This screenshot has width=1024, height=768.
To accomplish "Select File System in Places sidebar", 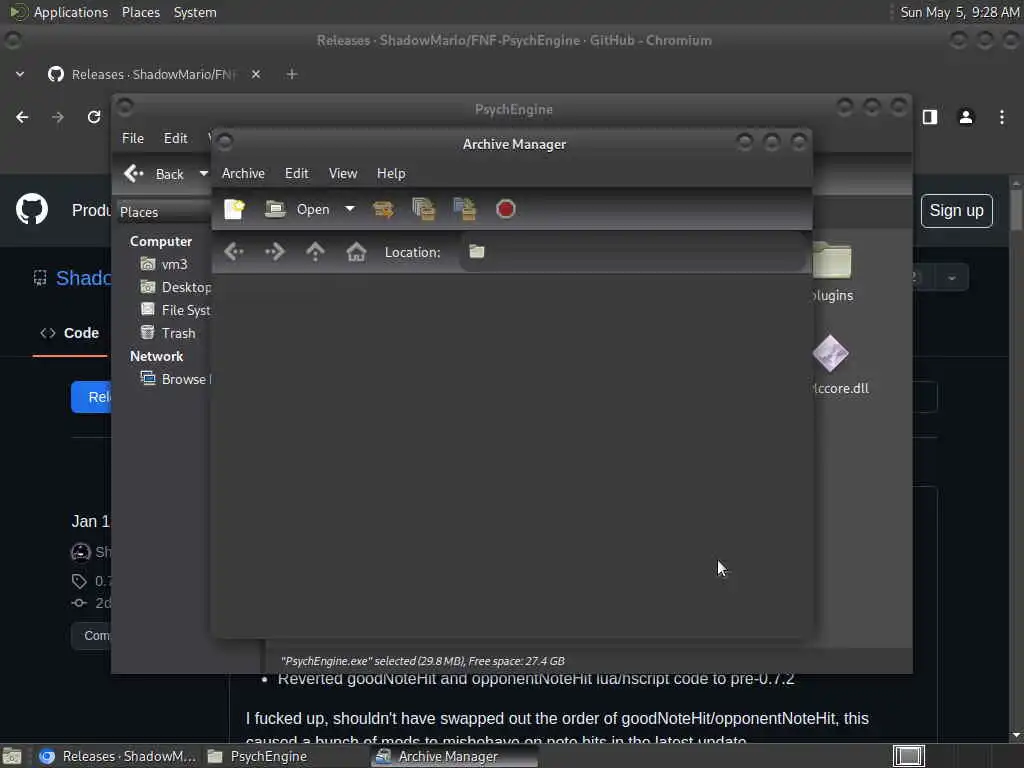I will pyautogui.click(x=175, y=310).
